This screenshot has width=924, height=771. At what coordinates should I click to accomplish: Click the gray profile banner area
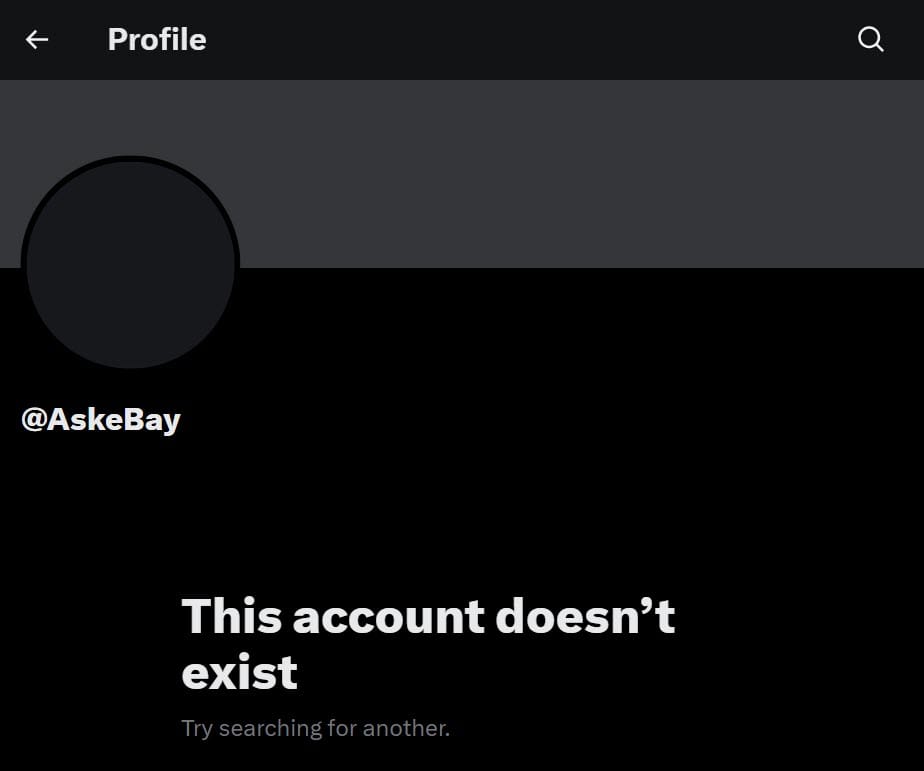click(x=462, y=173)
